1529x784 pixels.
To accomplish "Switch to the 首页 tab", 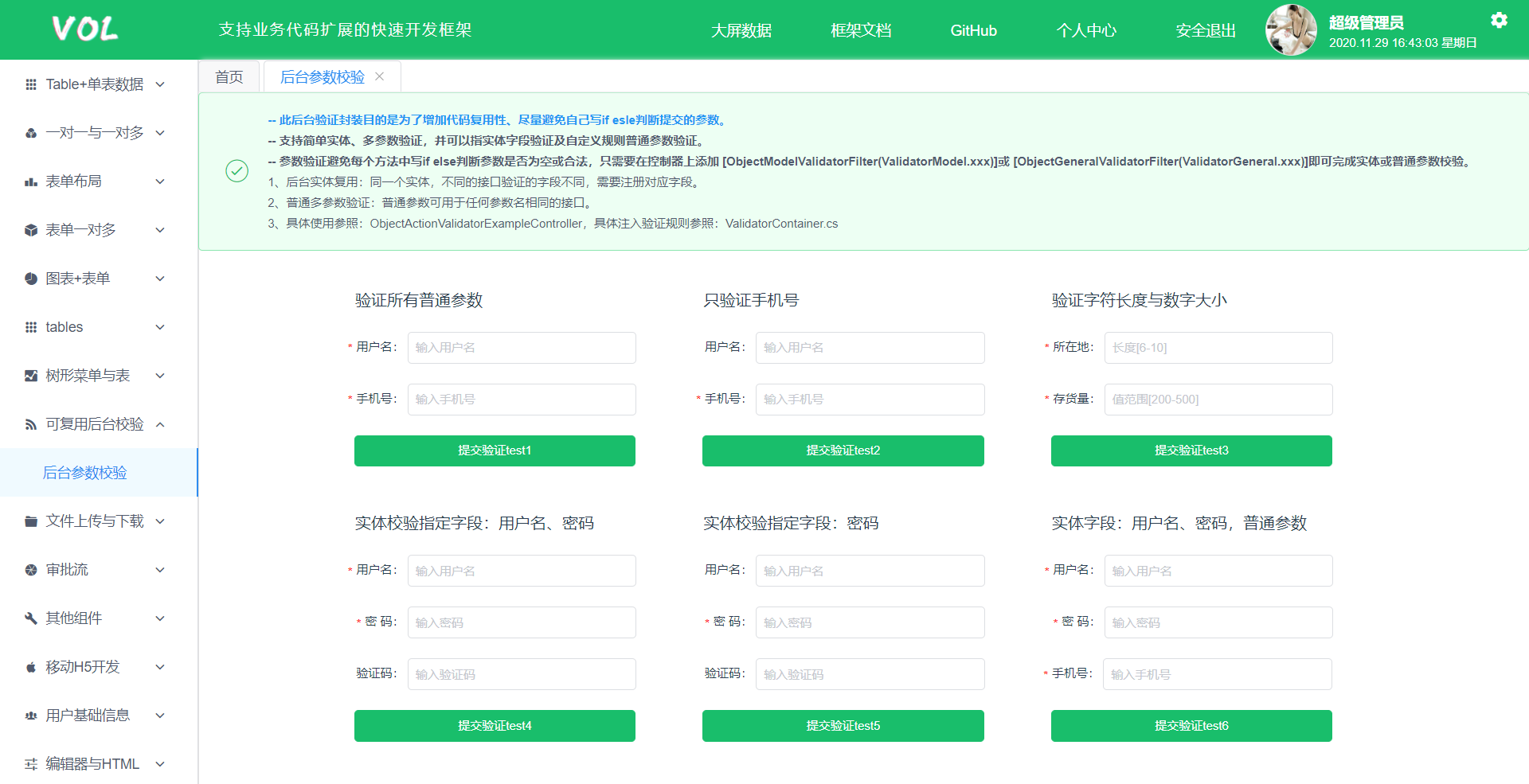I will coord(229,77).
